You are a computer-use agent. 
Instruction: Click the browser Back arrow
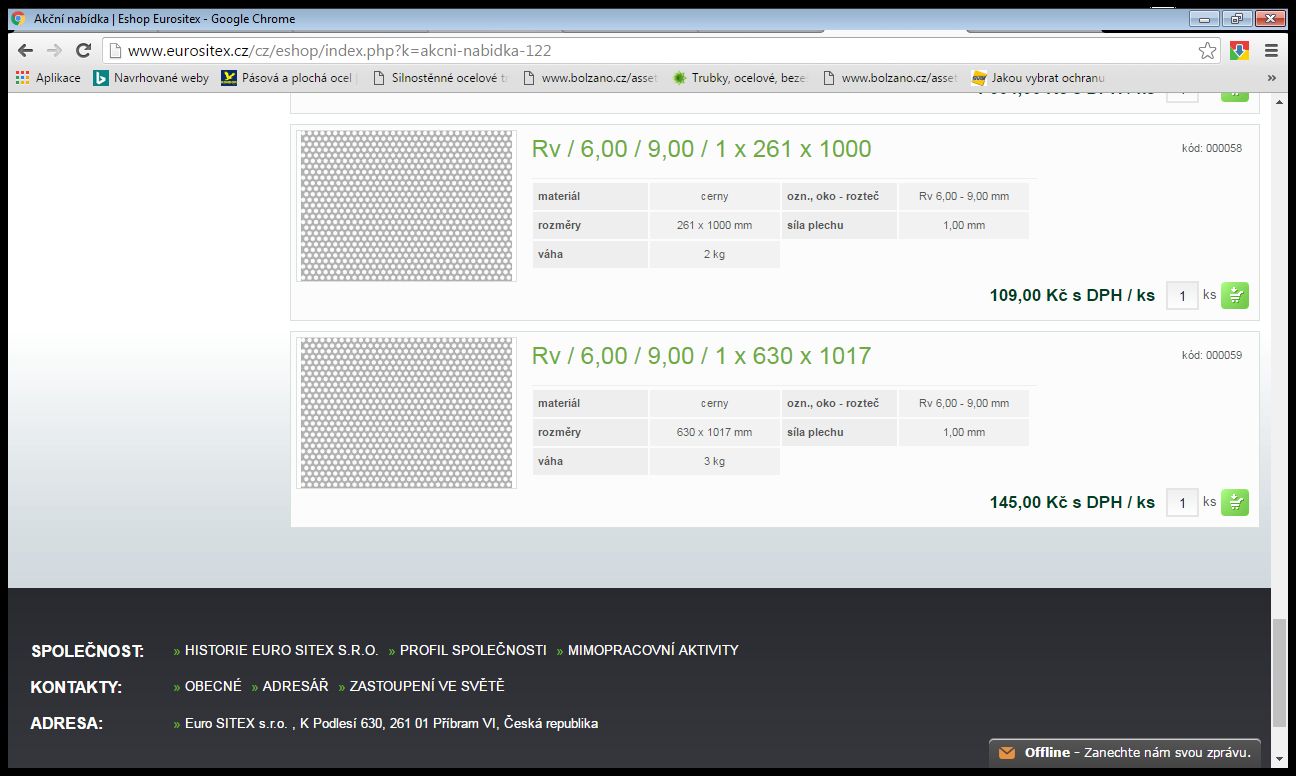tap(25, 51)
